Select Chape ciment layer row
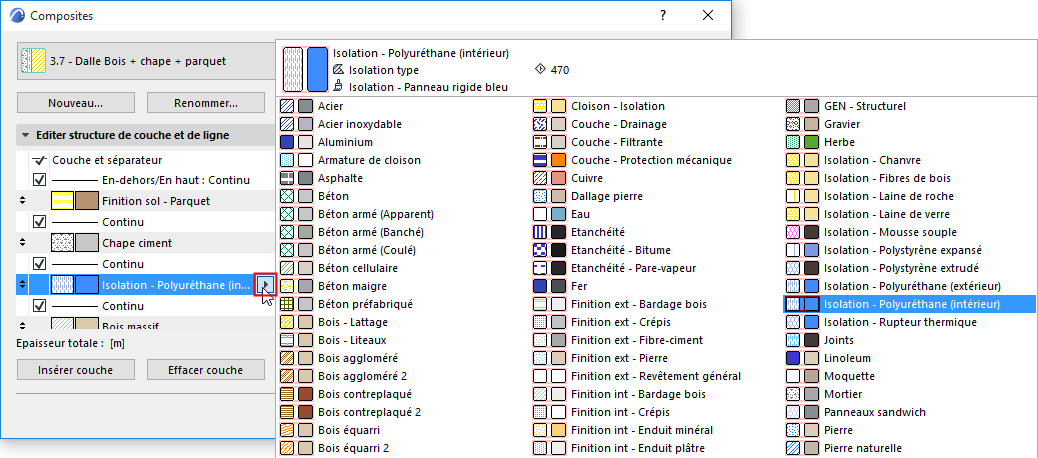1038x458 pixels. 146,243
